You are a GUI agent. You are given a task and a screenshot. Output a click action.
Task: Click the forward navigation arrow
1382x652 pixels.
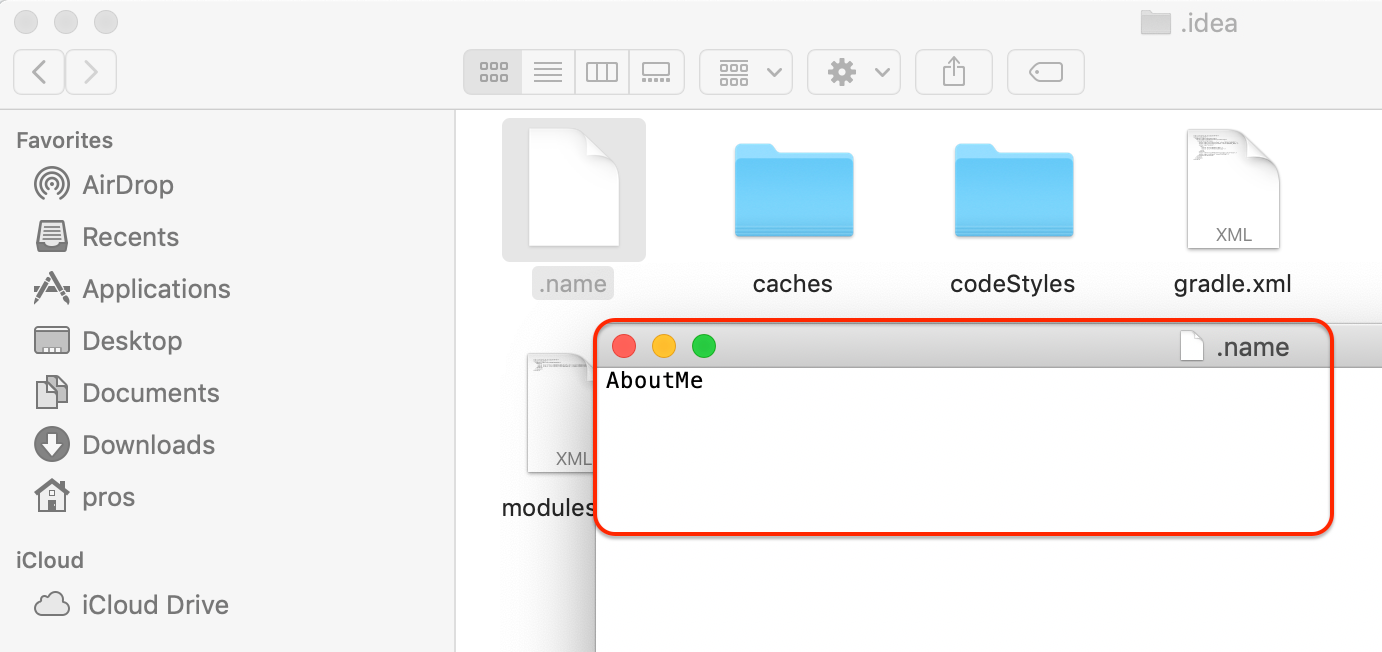pos(90,71)
